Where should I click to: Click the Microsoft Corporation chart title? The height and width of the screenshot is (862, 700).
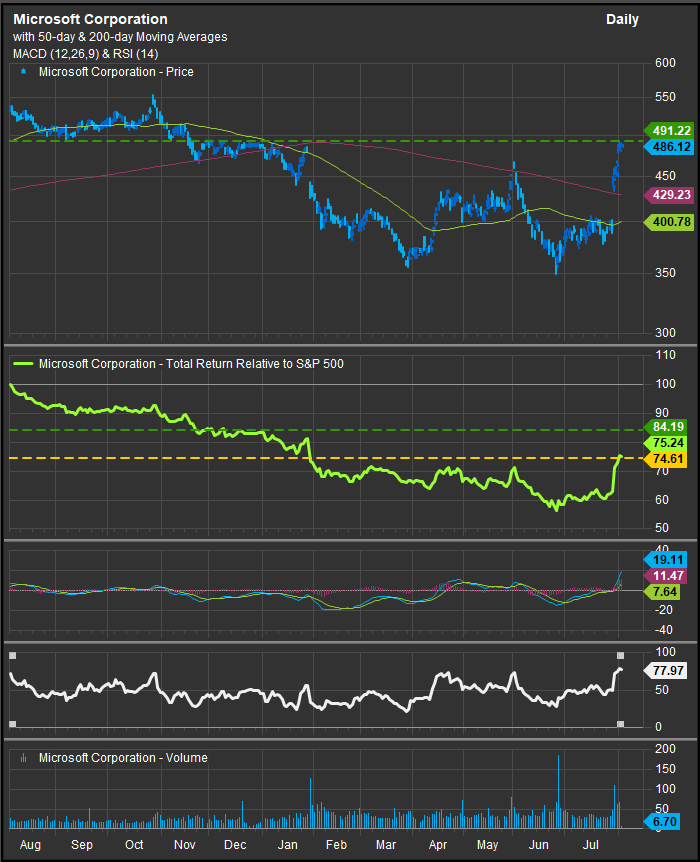point(90,19)
